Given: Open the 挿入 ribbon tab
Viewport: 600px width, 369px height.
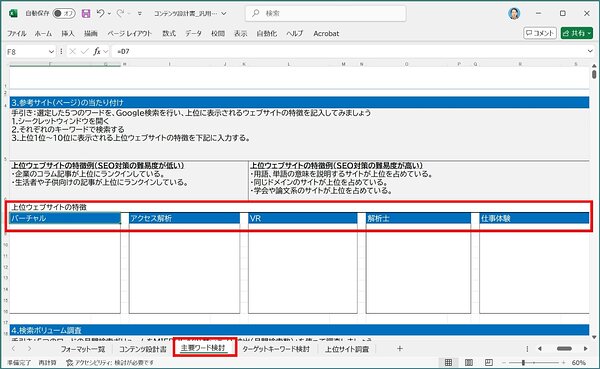Looking at the screenshot, I should click(68, 34).
